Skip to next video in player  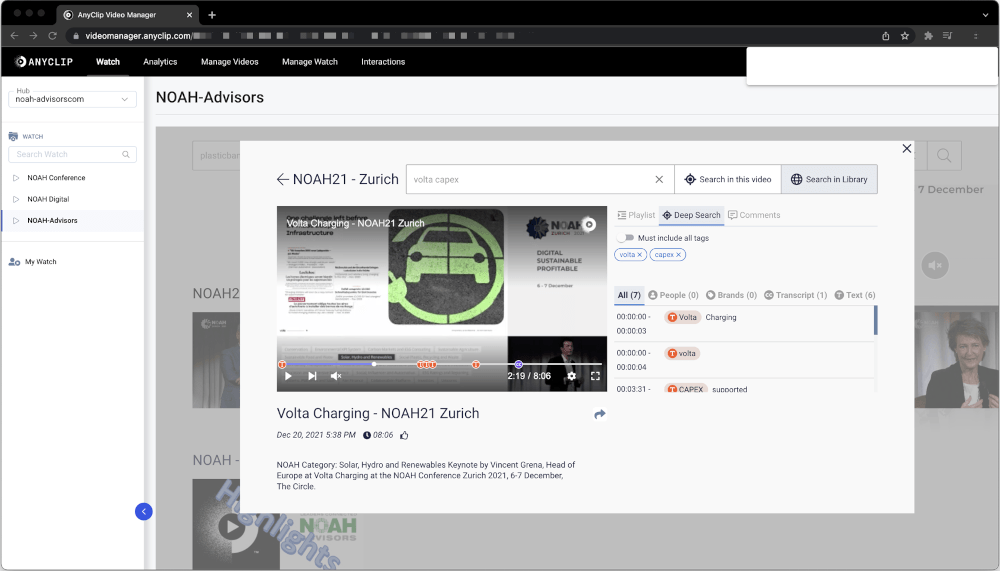click(312, 376)
